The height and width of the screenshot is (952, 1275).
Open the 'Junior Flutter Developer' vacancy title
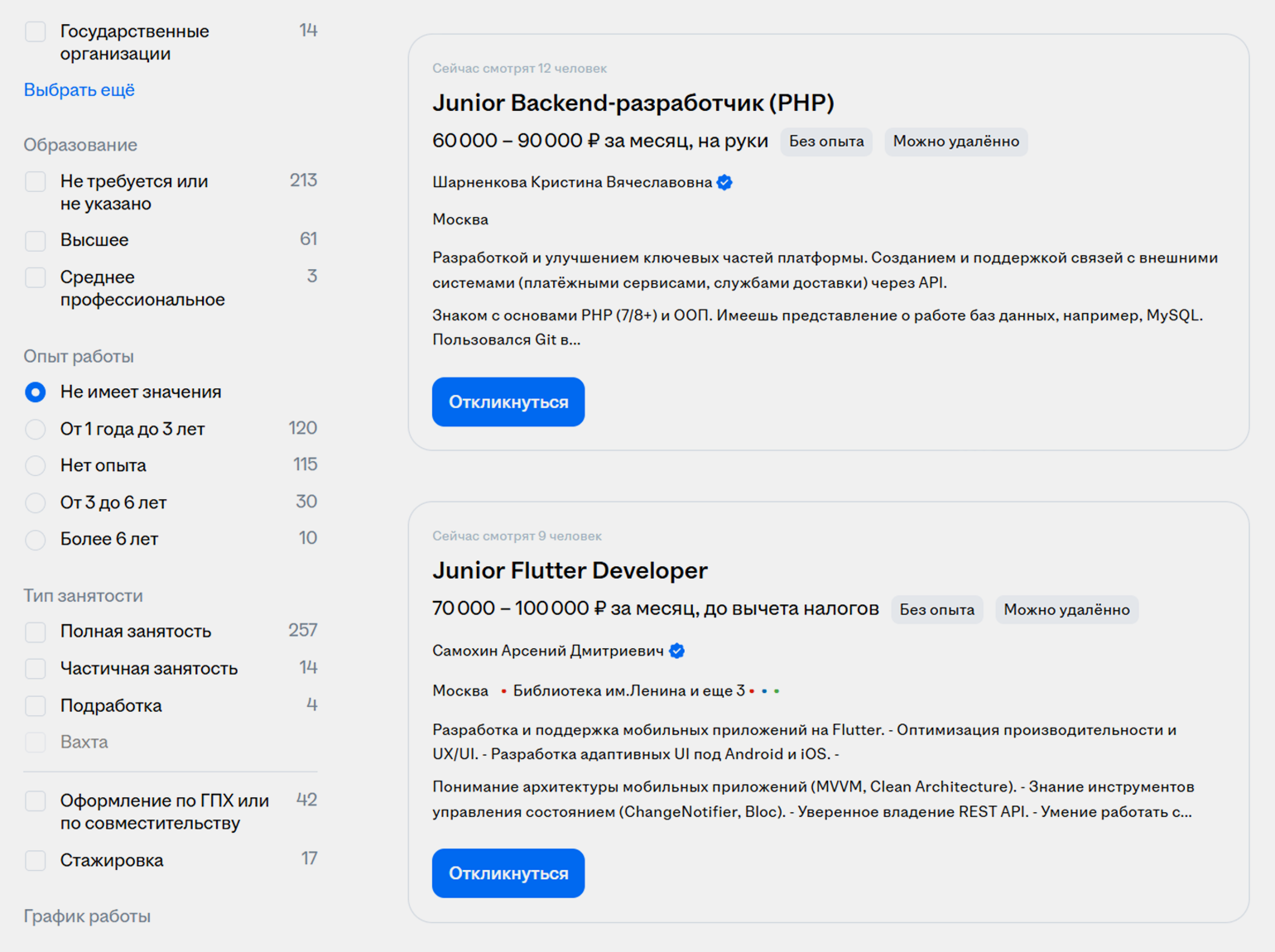tap(570, 571)
